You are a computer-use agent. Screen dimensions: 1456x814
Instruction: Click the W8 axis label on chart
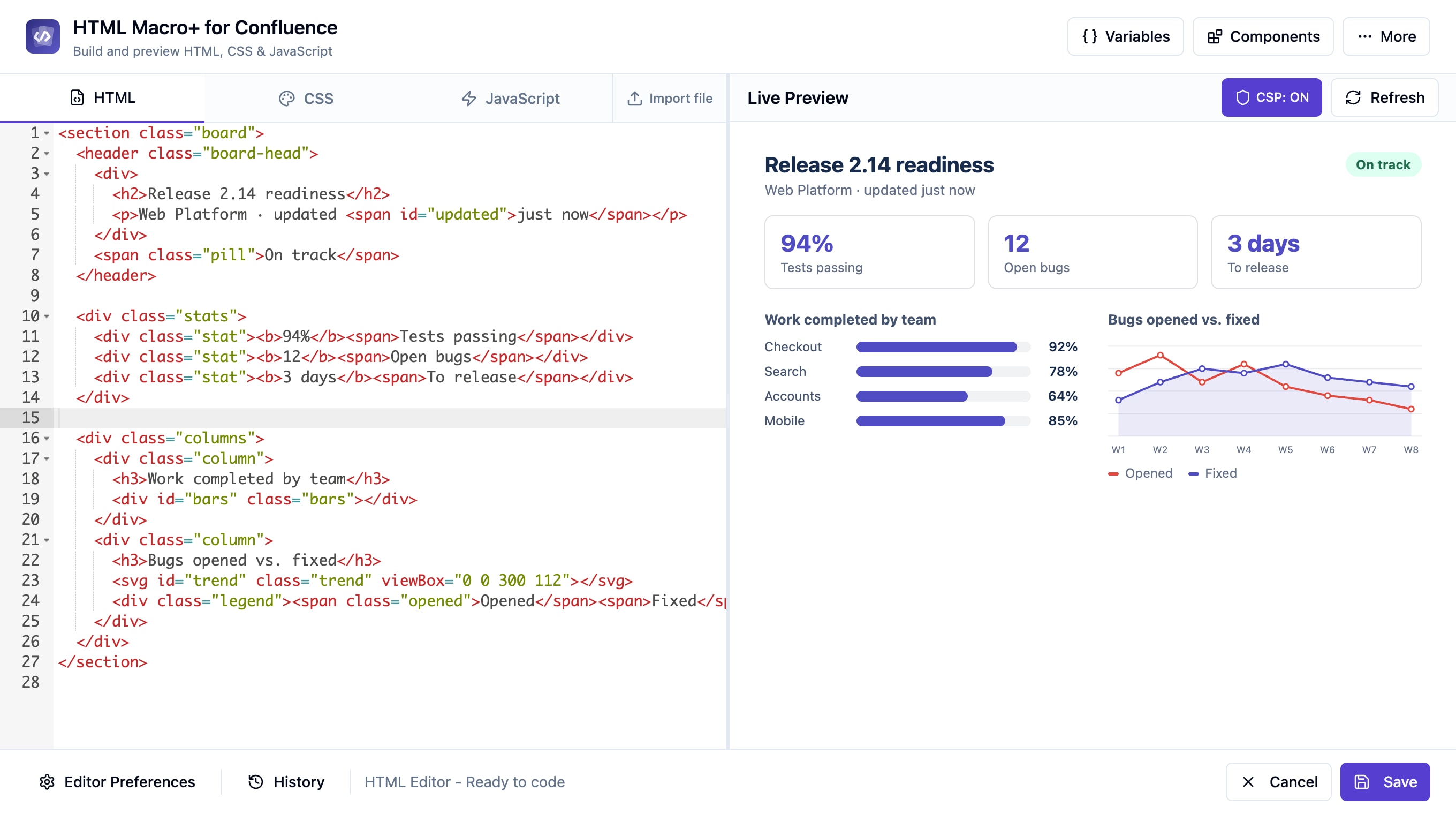(x=1411, y=449)
